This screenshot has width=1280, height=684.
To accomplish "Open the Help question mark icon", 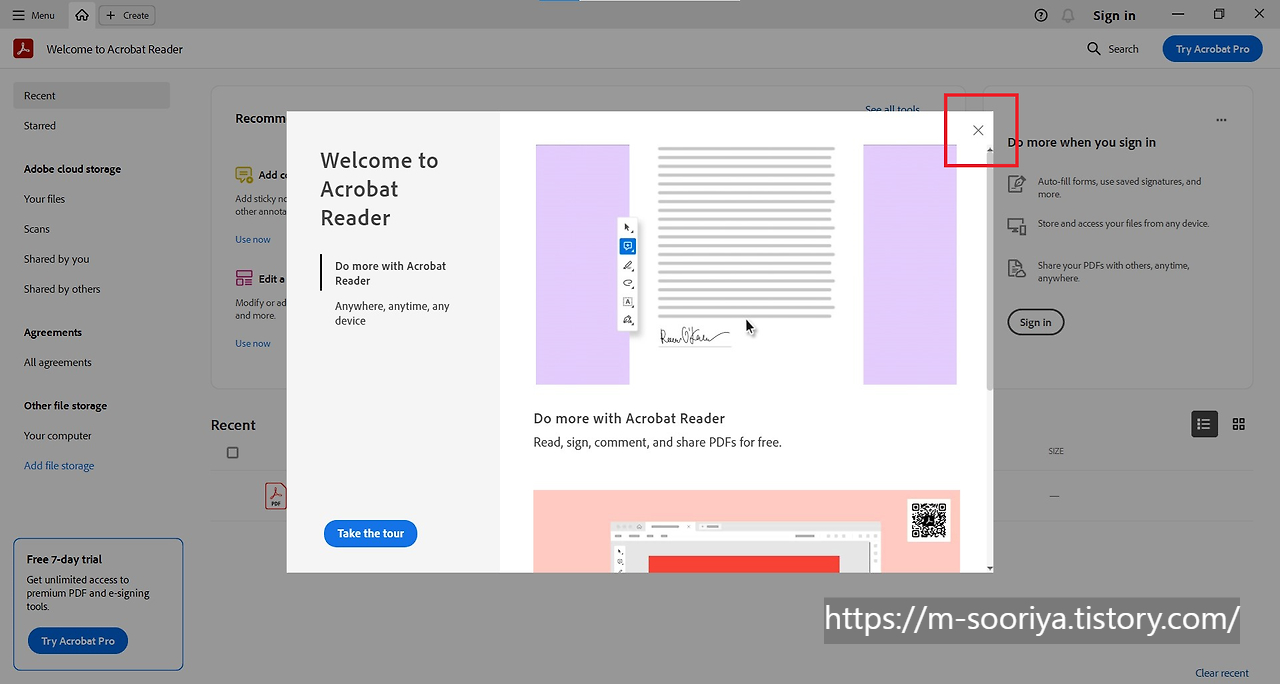I will [x=1041, y=15].
